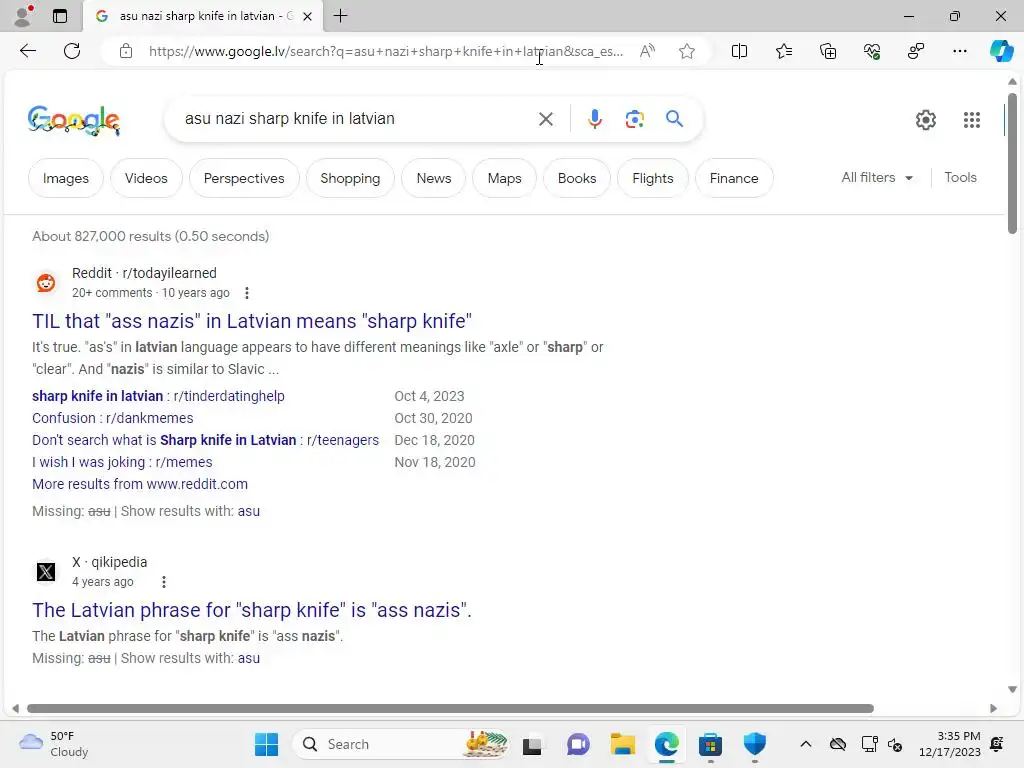Open more options for Reddit result
Viewport: 1024px width, 768px height.
247,293
